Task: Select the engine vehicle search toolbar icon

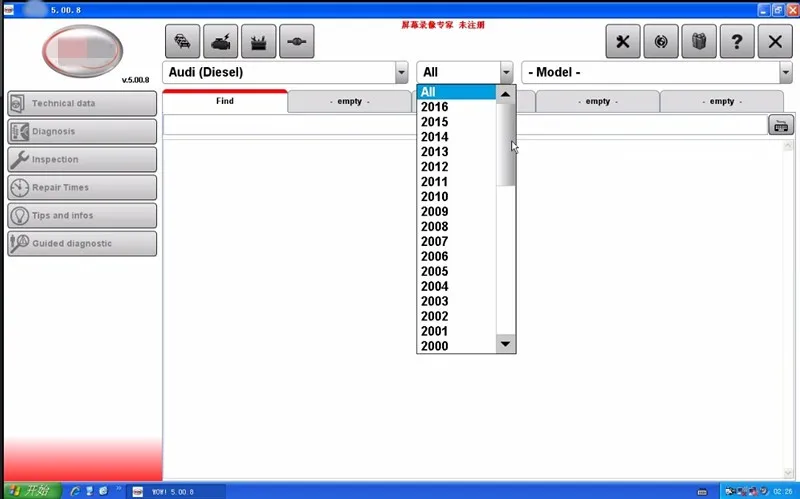Action: point(220,41)
